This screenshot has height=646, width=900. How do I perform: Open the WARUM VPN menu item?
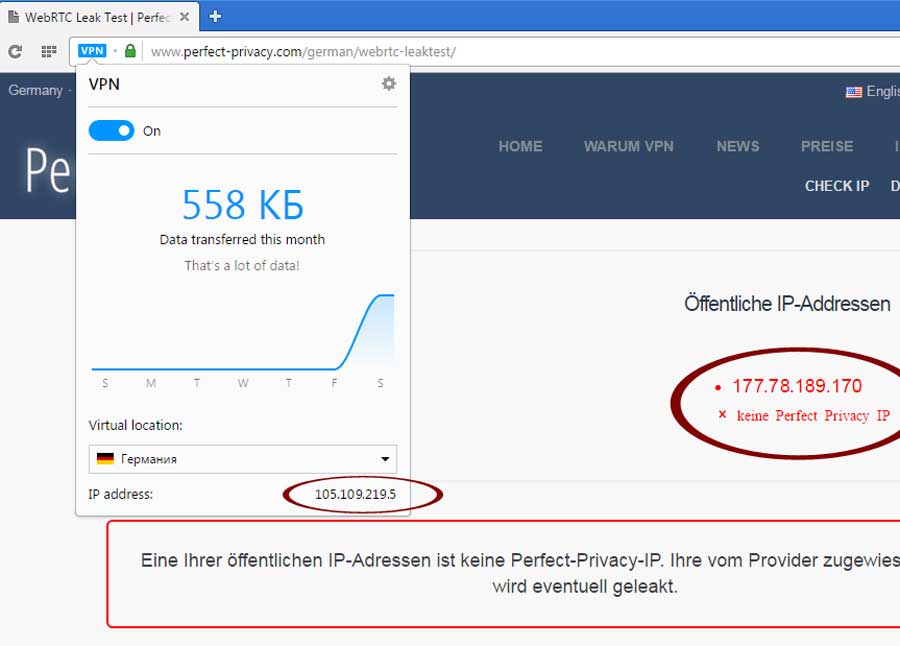click(x=629, y=146)
